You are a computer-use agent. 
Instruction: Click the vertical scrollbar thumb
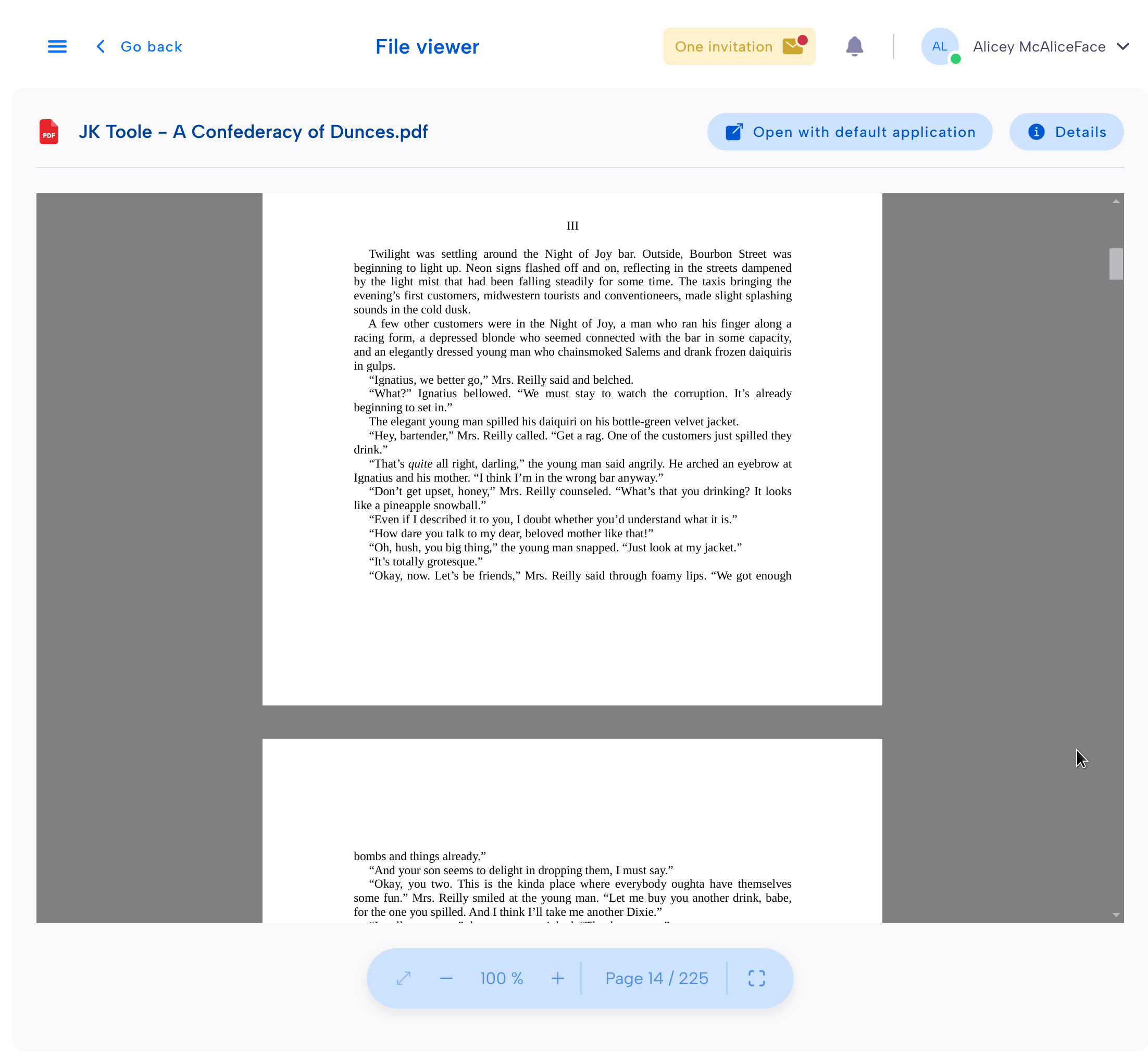(1115, 264)
